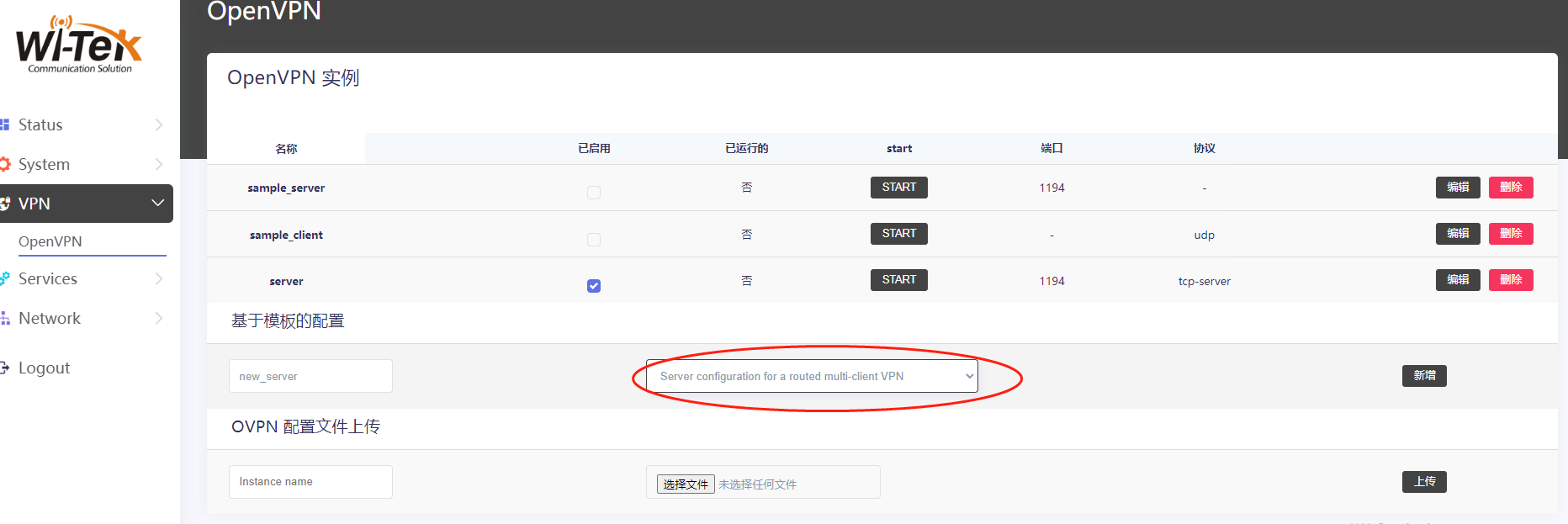This screenshot has height=524, width=1568.
Task: Click the new_server name input field
Action: pos(310,376)
